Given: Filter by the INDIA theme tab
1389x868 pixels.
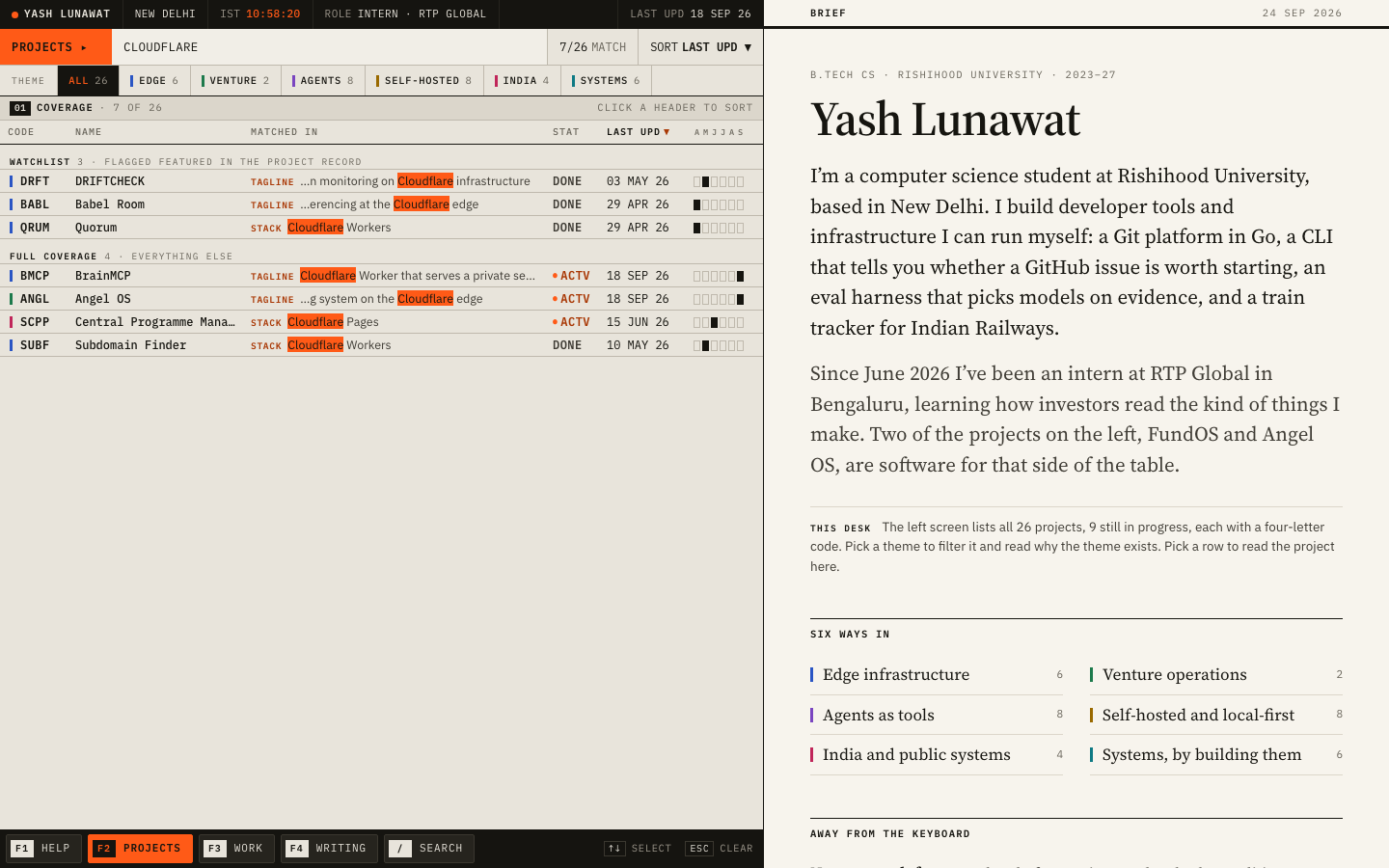Looking at the screenshot, I should tap(522, 81).
